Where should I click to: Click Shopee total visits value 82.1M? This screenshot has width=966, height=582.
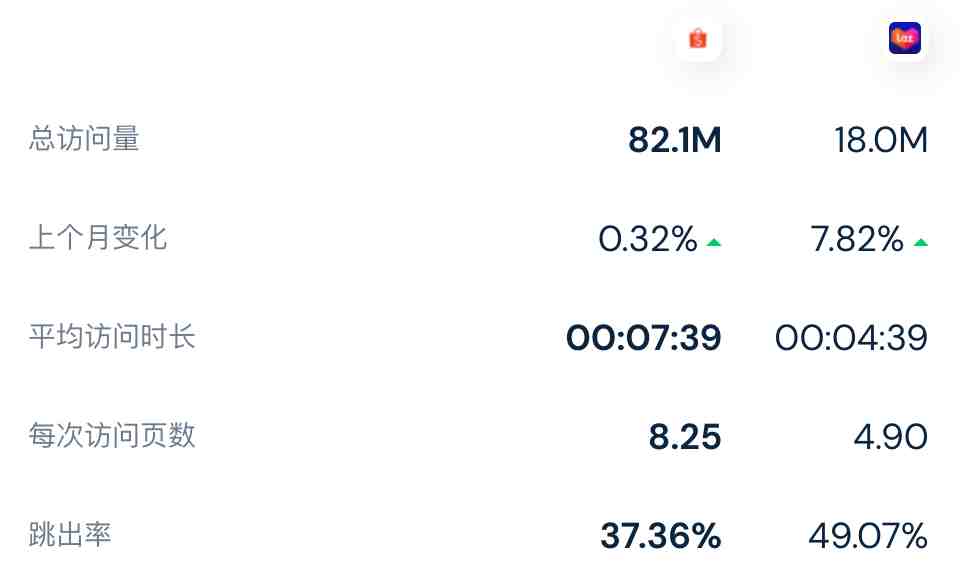point(675,140)
